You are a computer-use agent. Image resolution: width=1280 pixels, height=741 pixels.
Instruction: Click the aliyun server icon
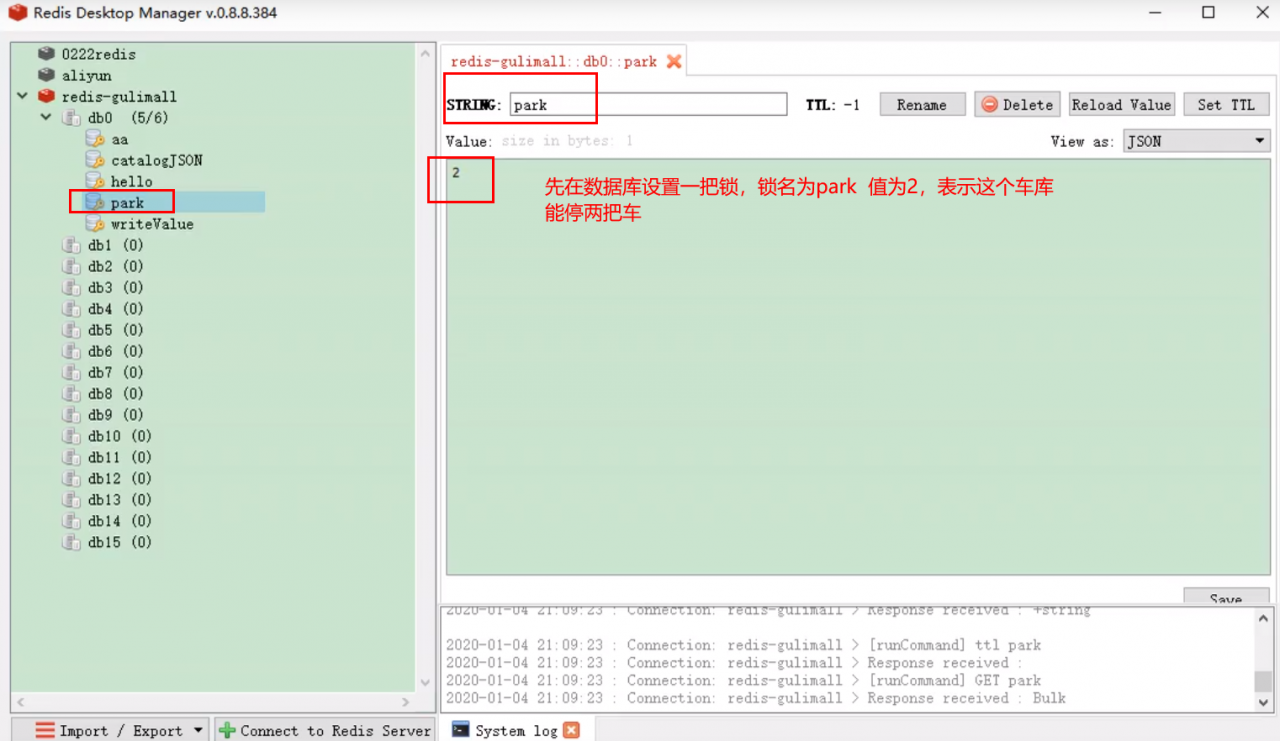pos(46,75)
